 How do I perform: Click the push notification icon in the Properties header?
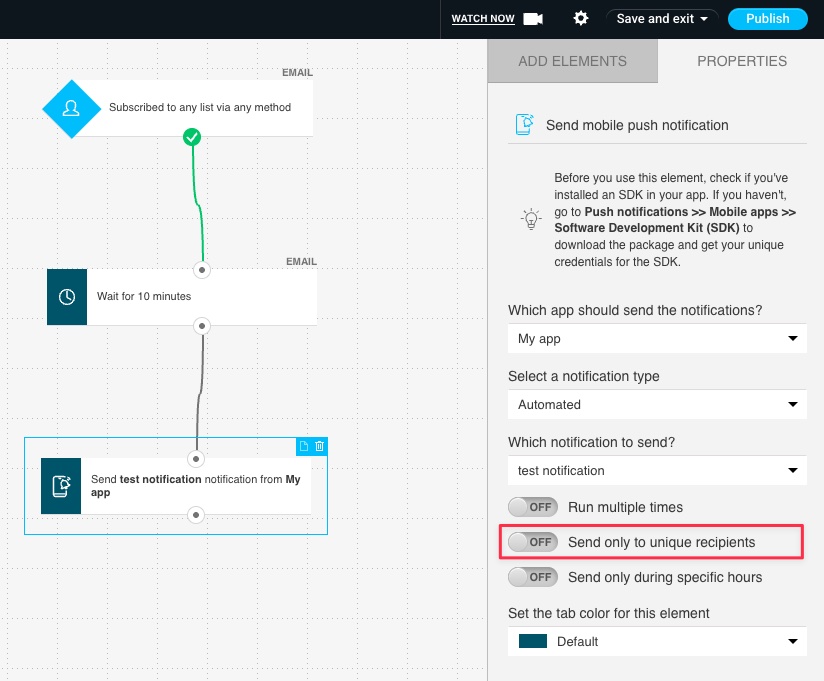[523, 124]
